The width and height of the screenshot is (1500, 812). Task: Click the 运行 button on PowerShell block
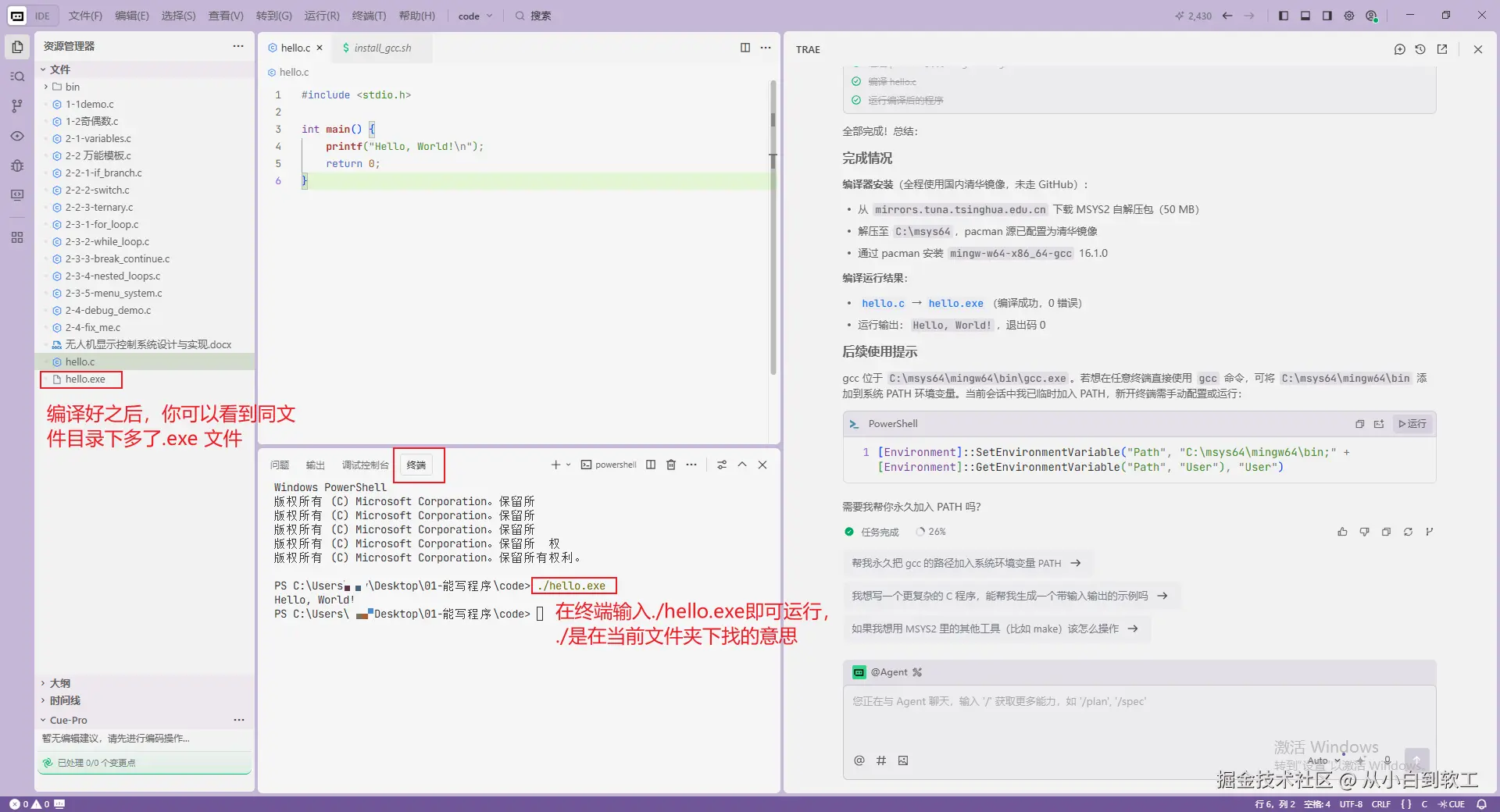1412,424
